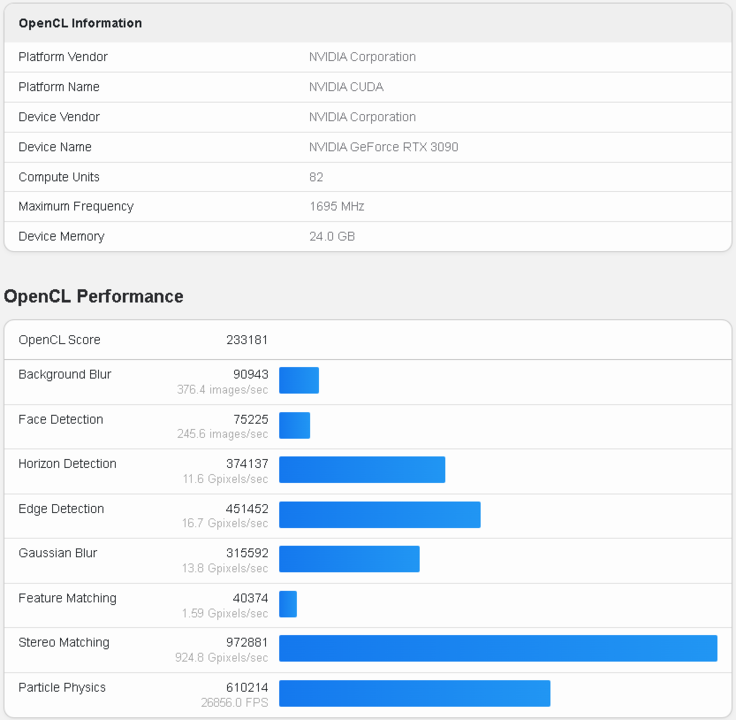The image size is (736, 720).
Task: Click the Gaussian Blur performance bar
Action: click(x=349, y=558)
